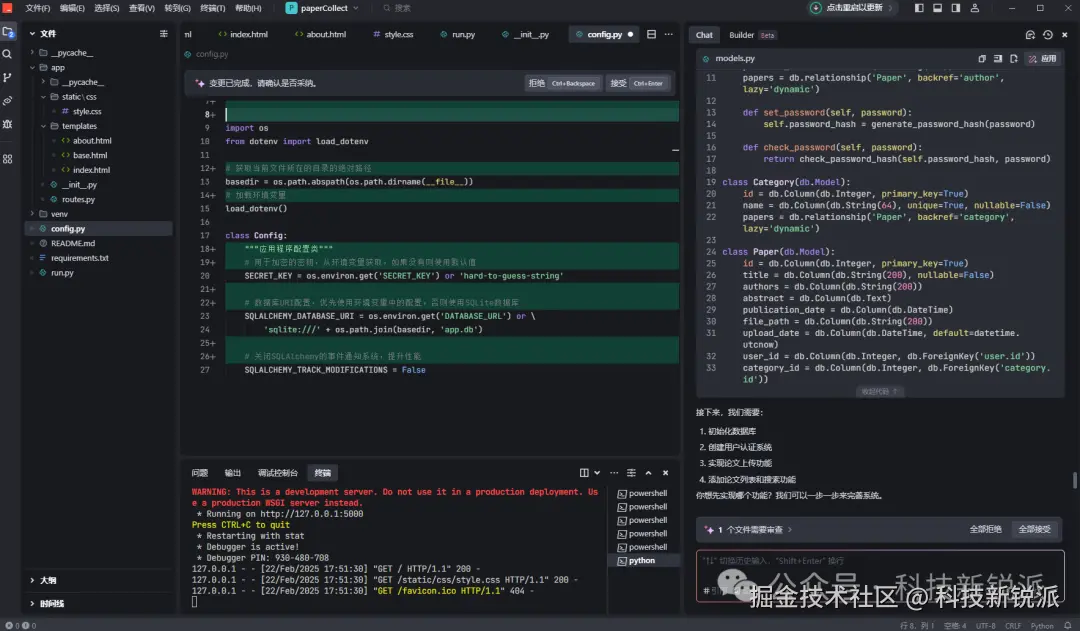1080x631 pixels.
Task: Click the Python language mode in status bar
Action: coord(1041,625)
